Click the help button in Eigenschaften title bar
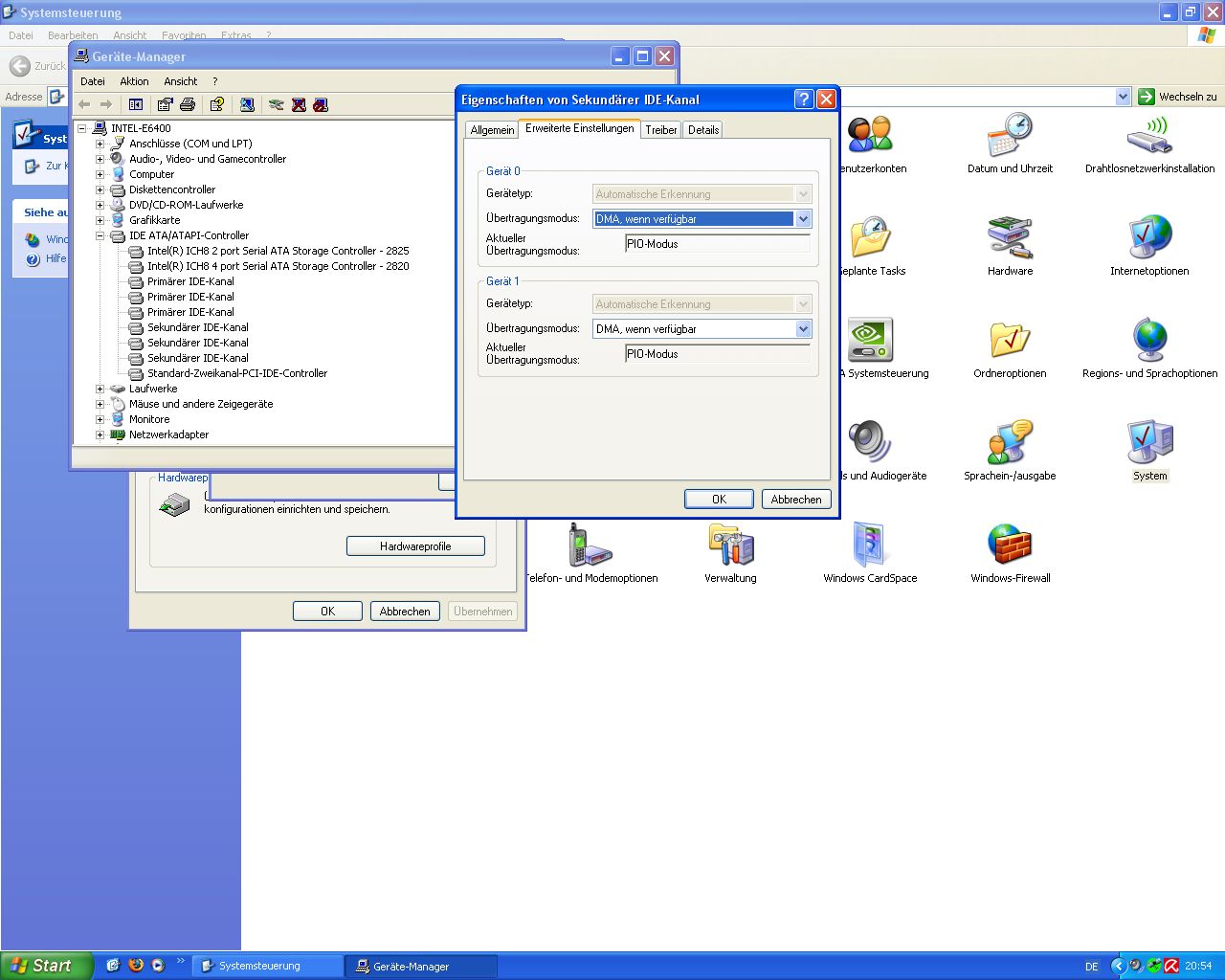 coord(804,99)
